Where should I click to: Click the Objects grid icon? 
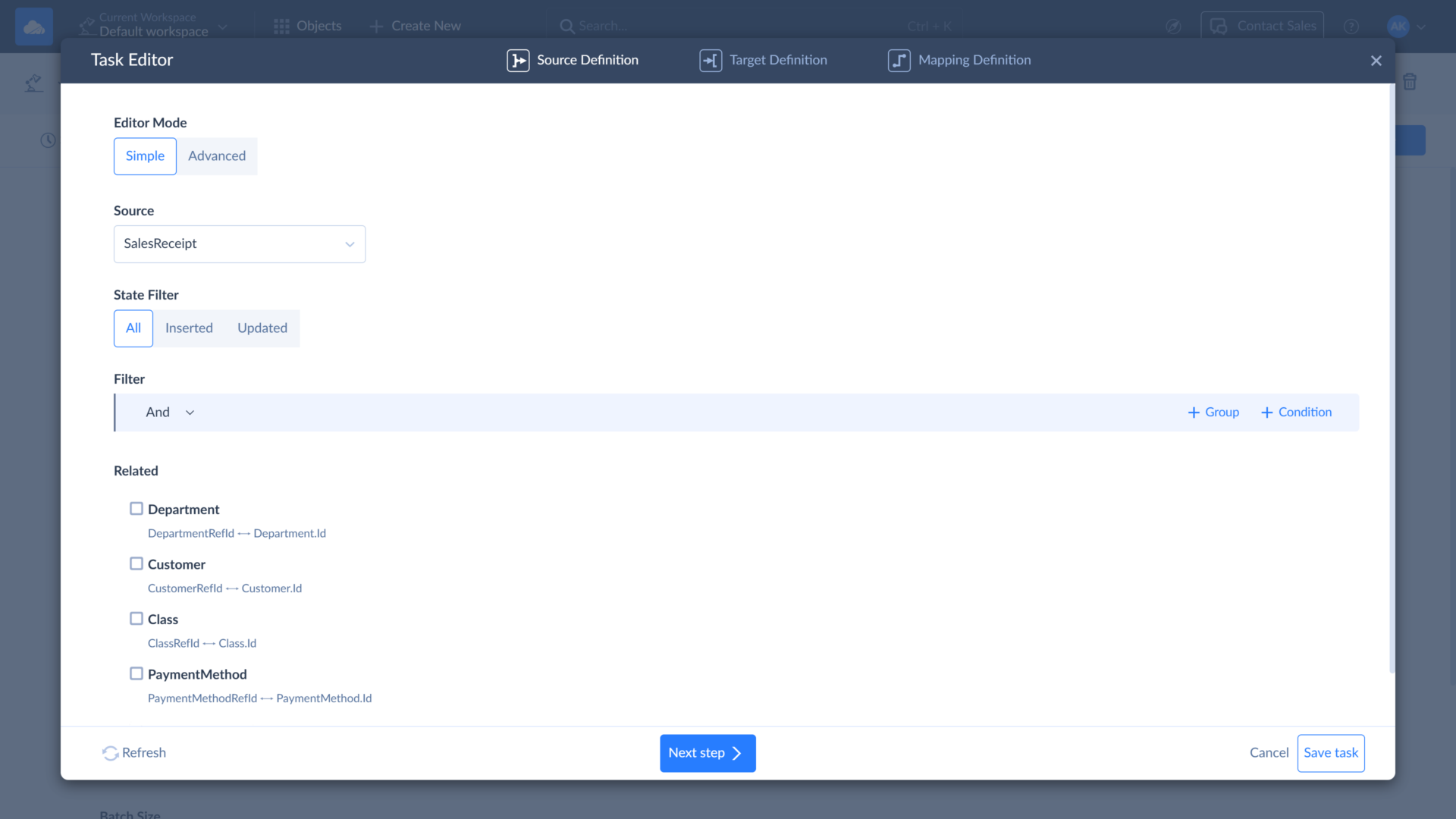coord(281,27)
